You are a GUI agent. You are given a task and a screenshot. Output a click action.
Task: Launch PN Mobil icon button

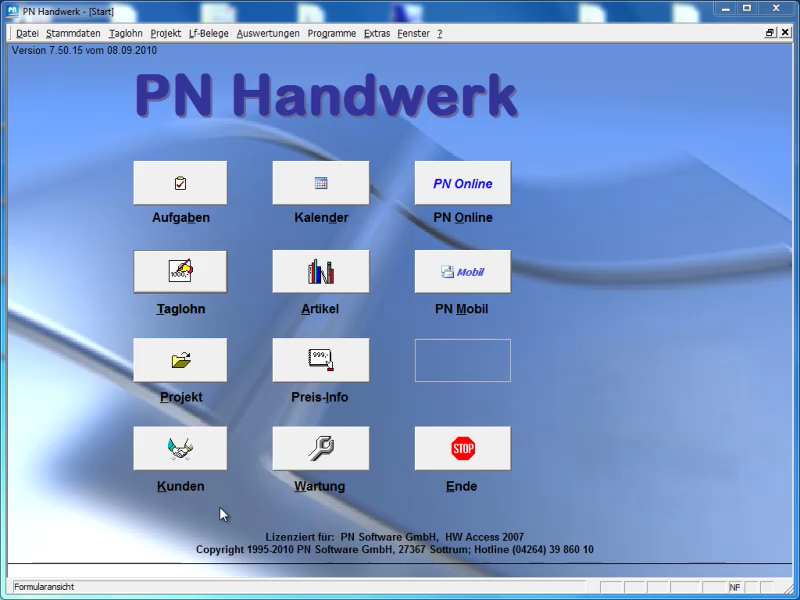click(462, 271)
